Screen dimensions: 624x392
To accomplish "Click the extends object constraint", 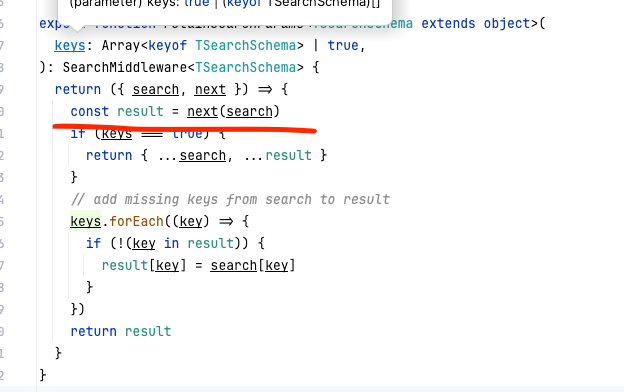I will point(476,24).
